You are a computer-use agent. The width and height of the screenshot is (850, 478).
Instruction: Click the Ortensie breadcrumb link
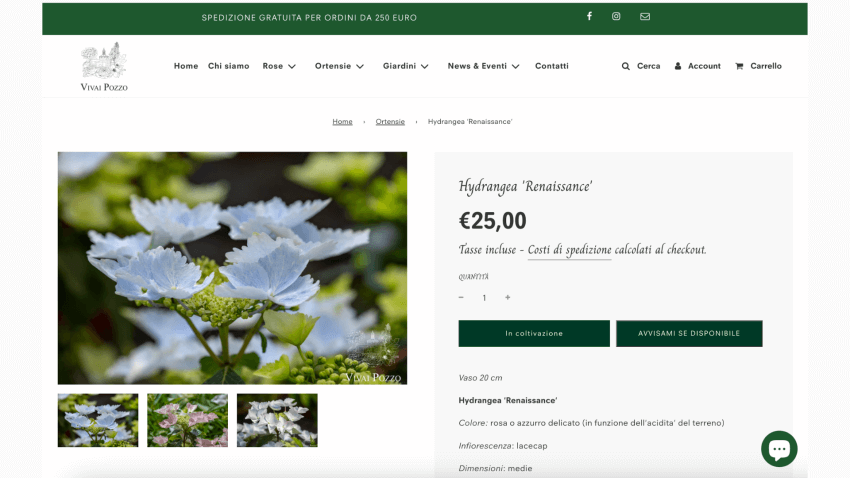[390, 121]
